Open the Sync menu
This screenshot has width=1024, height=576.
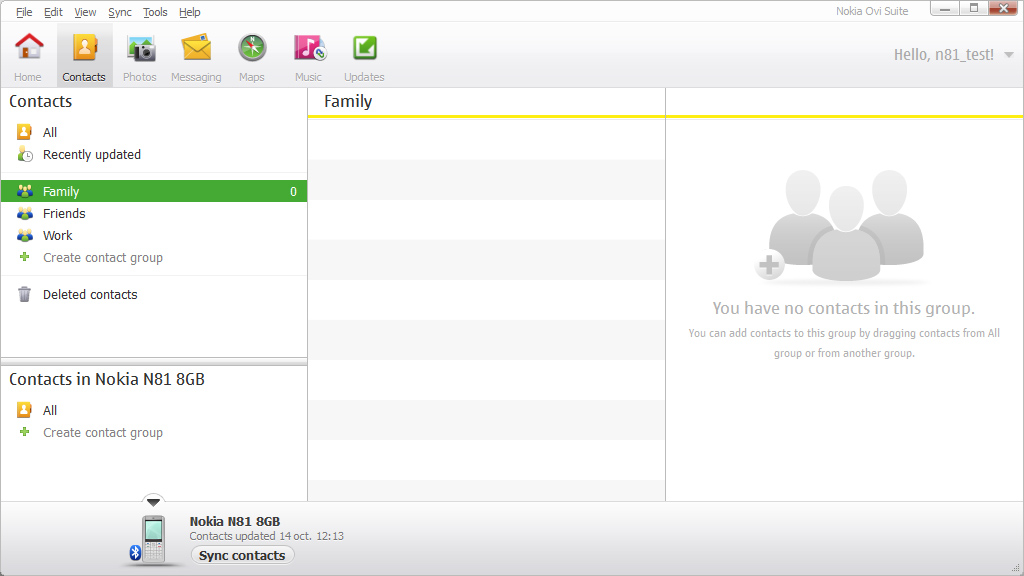(120, 12)
